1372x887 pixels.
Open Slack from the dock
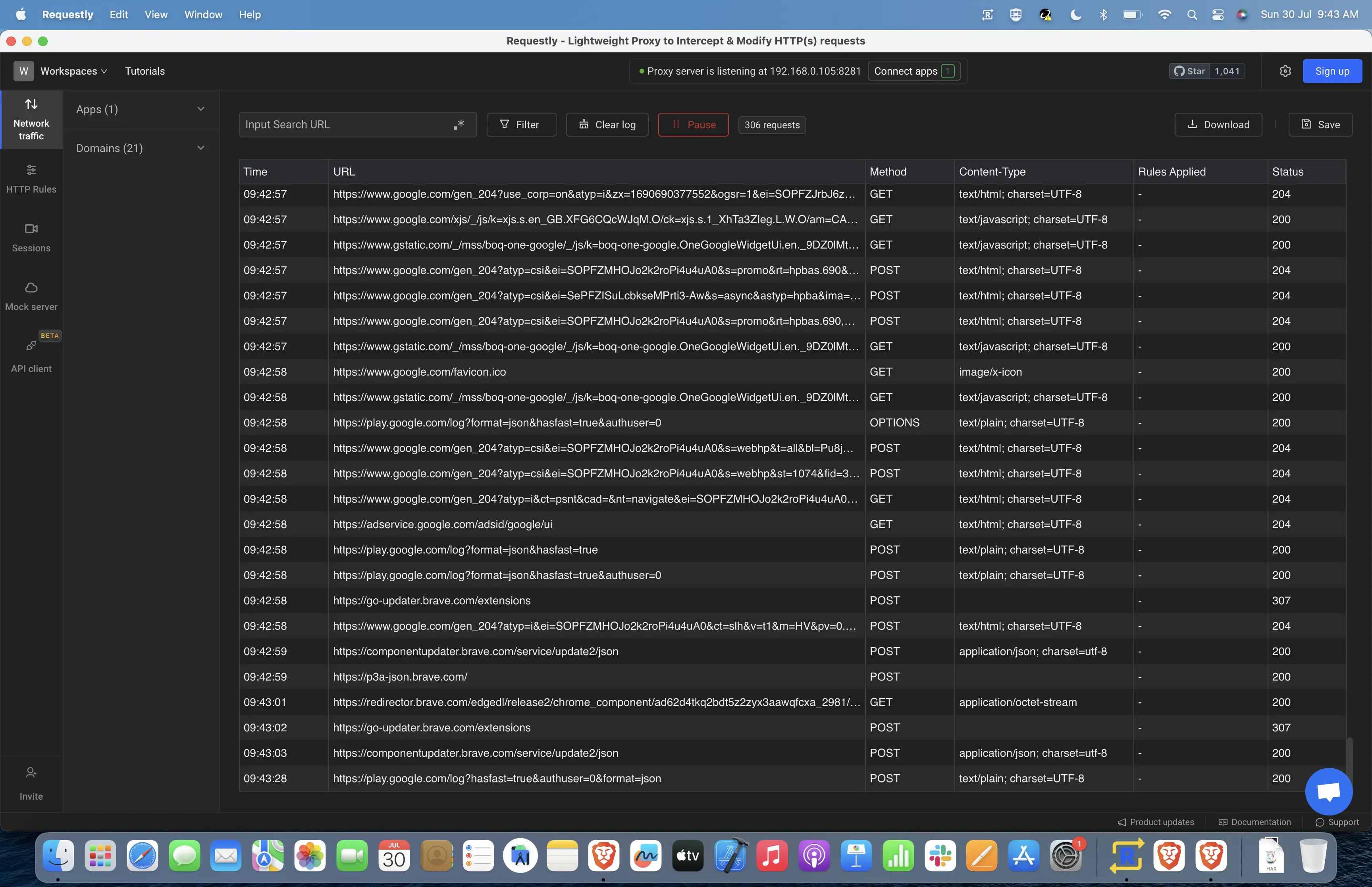[940, 856]
